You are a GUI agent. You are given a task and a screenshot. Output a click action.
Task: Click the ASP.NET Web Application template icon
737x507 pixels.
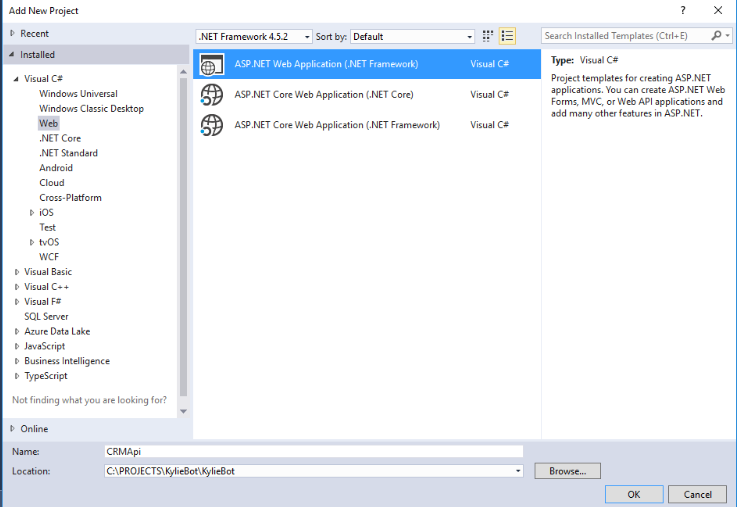coord(212,64)
